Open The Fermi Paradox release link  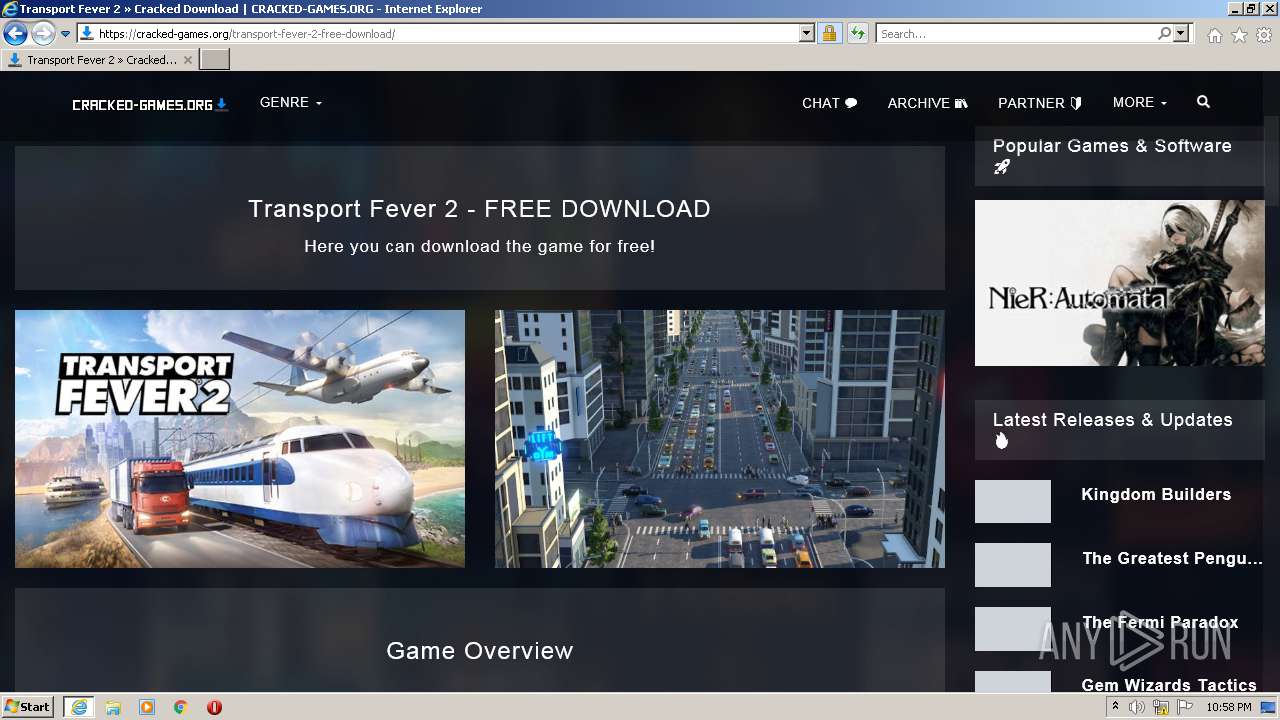1160,623
